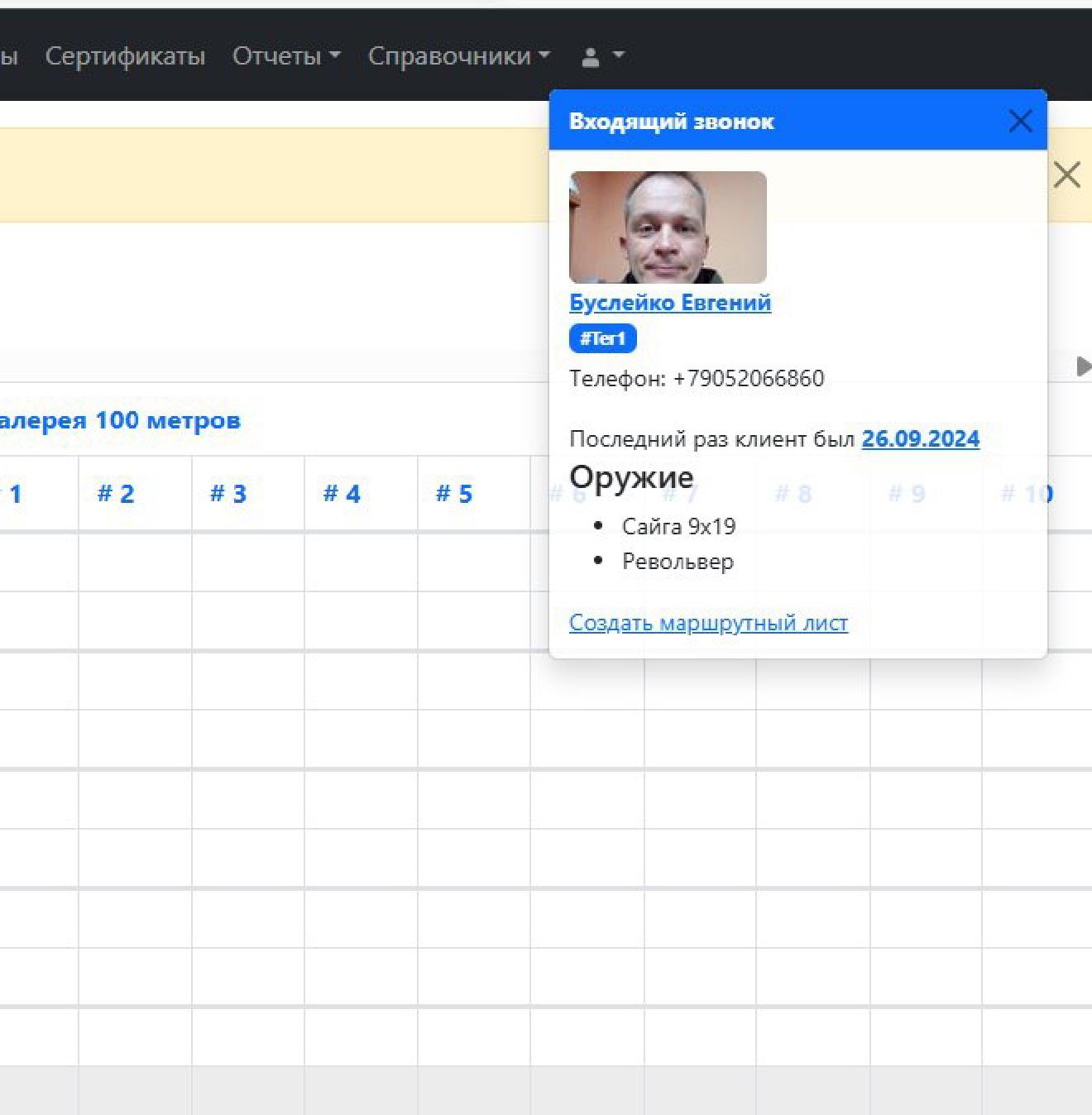
Task: Select lane # 5 column header
Action: point(454,494)
